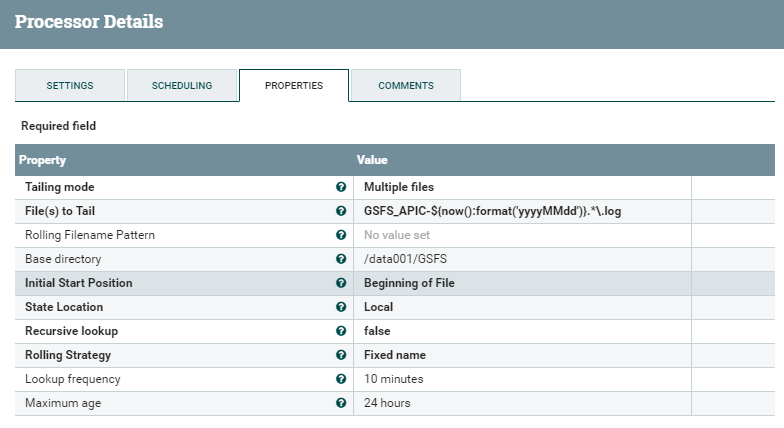The image size is (784, 428).
Task: Click the Maximum age help icon
Action: pyautogui.click(x=341, y=403)
